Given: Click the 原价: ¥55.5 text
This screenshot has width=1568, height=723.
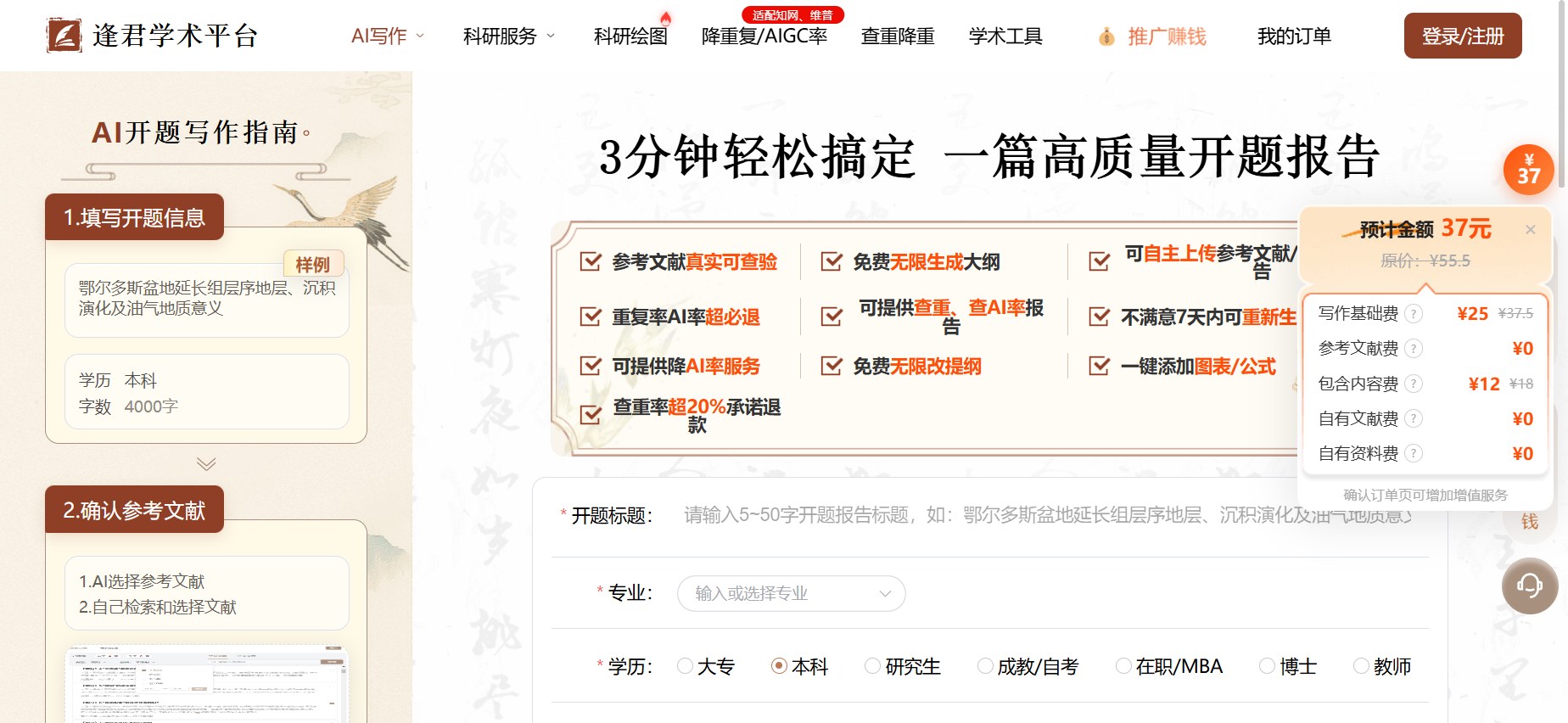Looking at the screenshot, I should 1425,261.
